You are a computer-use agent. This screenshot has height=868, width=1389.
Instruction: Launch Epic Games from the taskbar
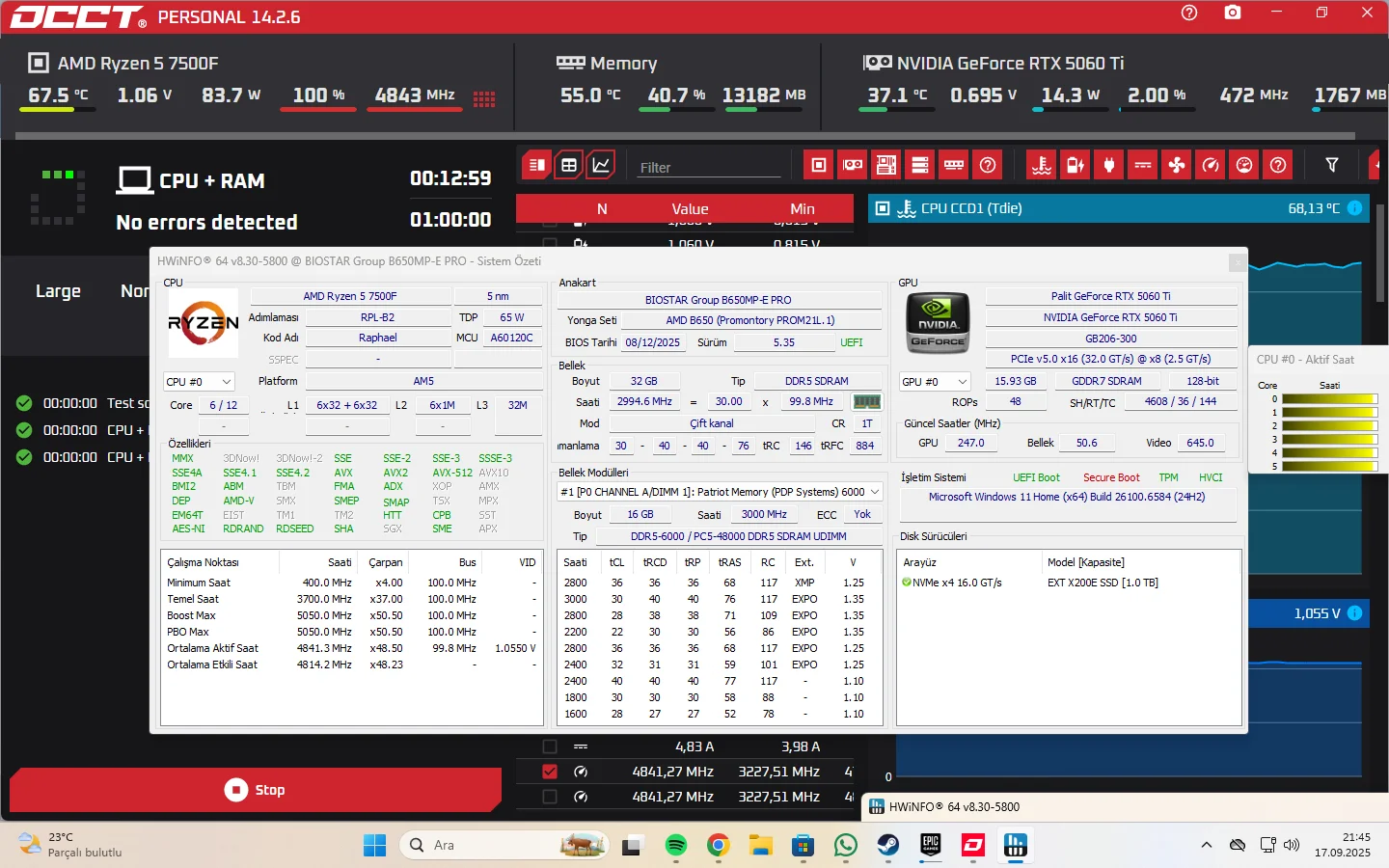(931, 846)
